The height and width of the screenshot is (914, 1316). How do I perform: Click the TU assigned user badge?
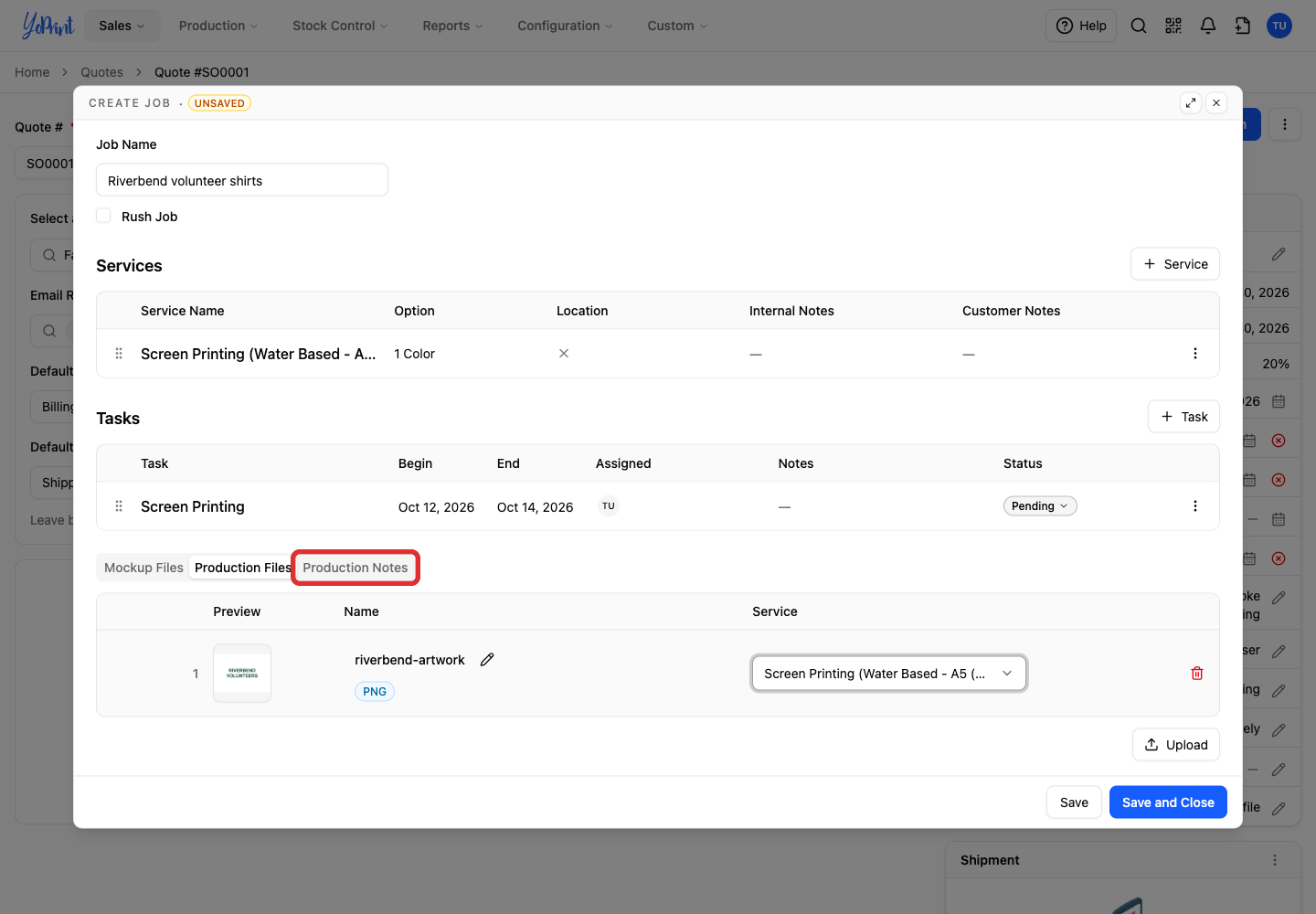(609, 506)
